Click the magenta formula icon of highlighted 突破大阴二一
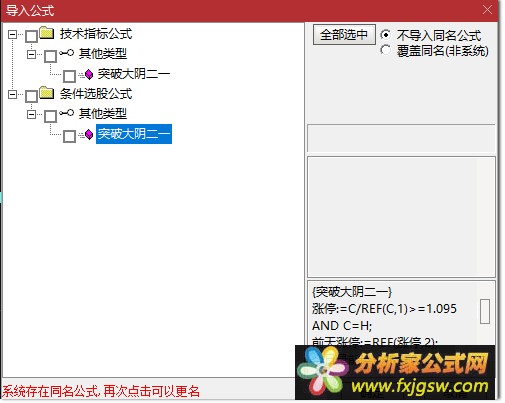505x403 pixels. coord(89,134)
